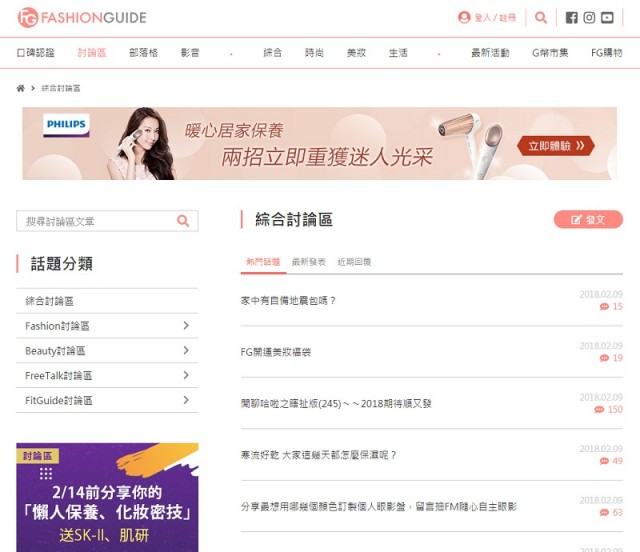Expand the FreeTalk討論區 category
Viewport: 640px width, 552px height.
186,376
